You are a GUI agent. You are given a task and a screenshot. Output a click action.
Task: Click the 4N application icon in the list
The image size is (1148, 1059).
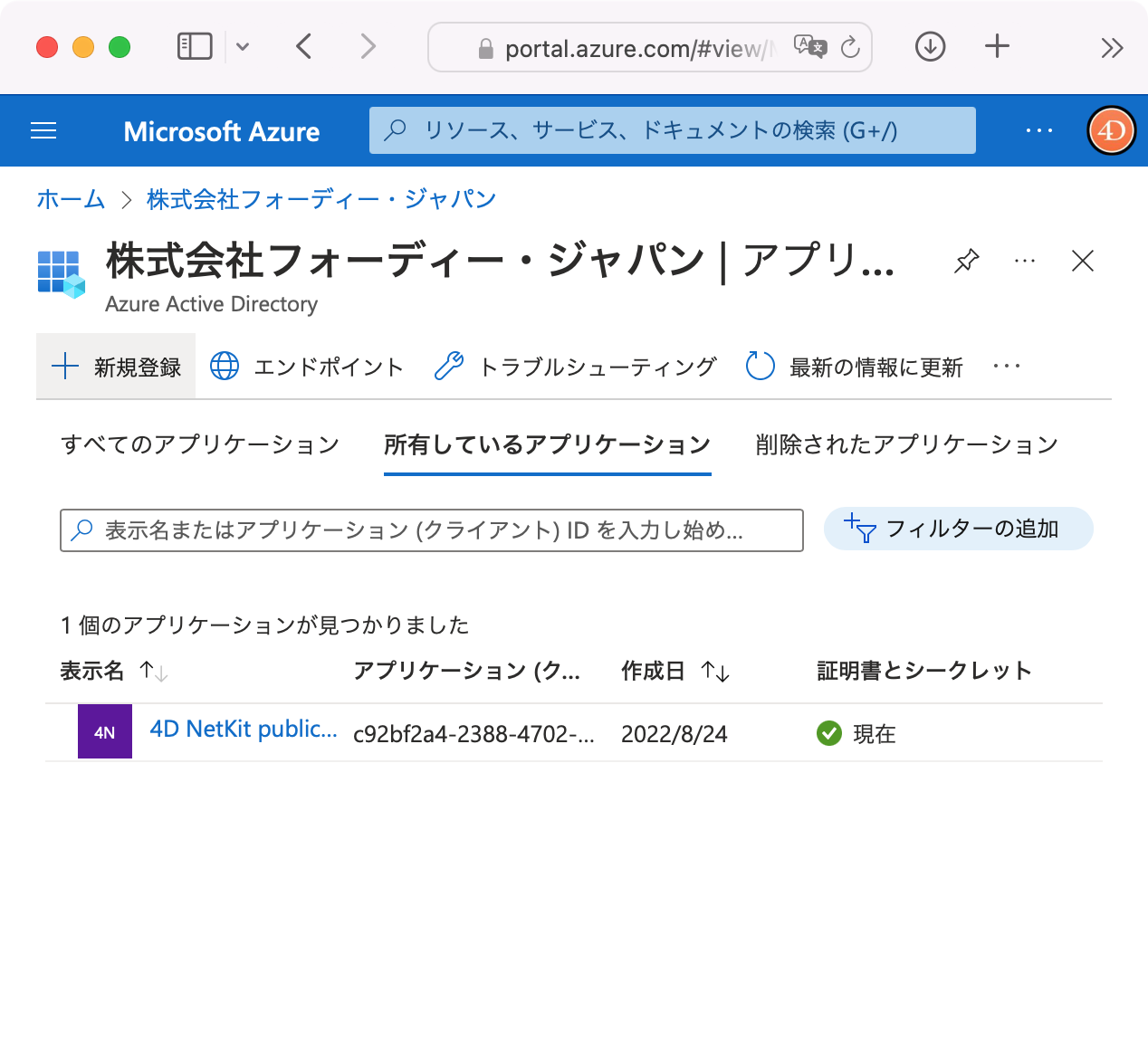(104, 731)
